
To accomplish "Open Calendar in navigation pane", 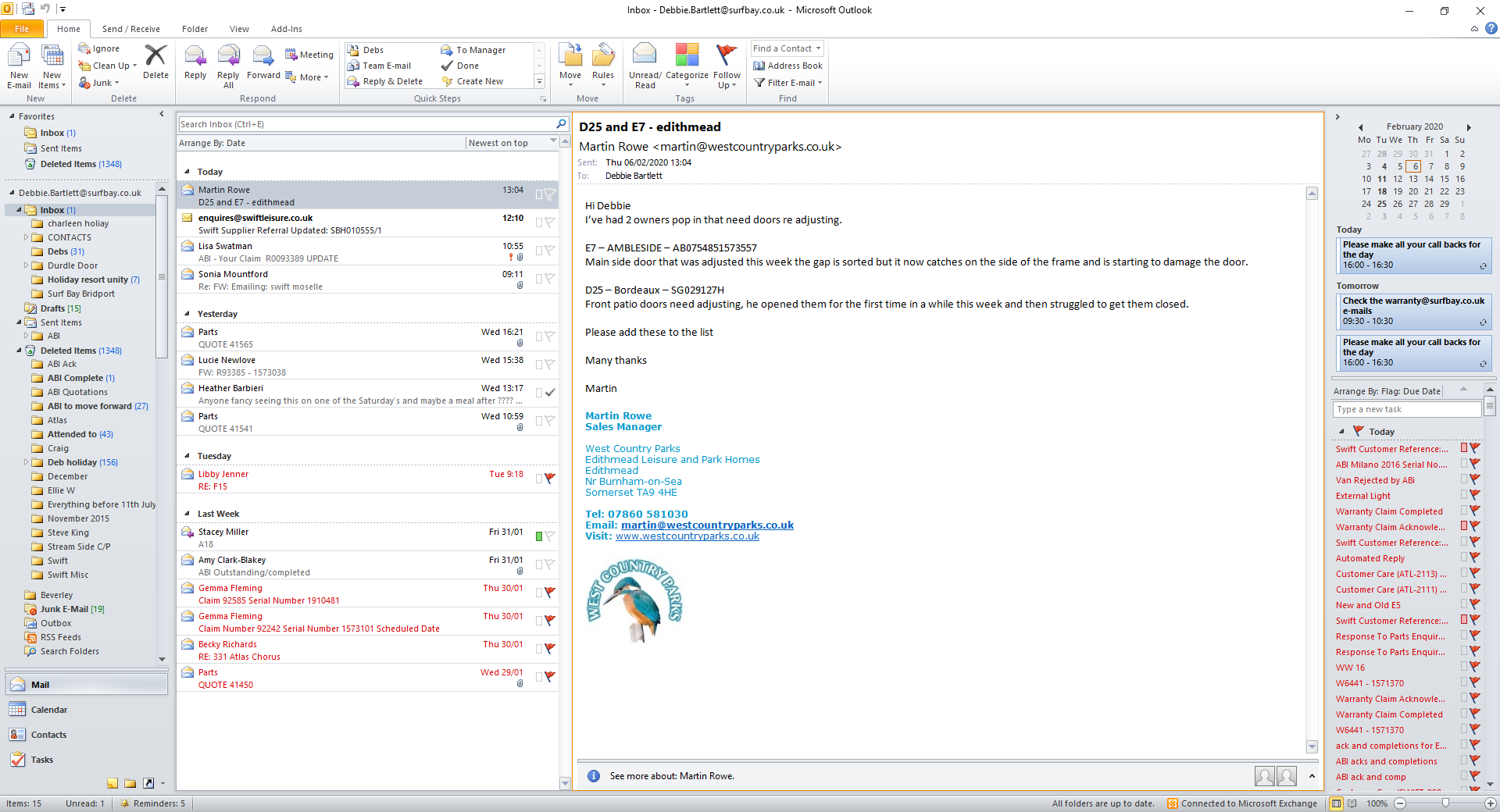I will 86,710.
